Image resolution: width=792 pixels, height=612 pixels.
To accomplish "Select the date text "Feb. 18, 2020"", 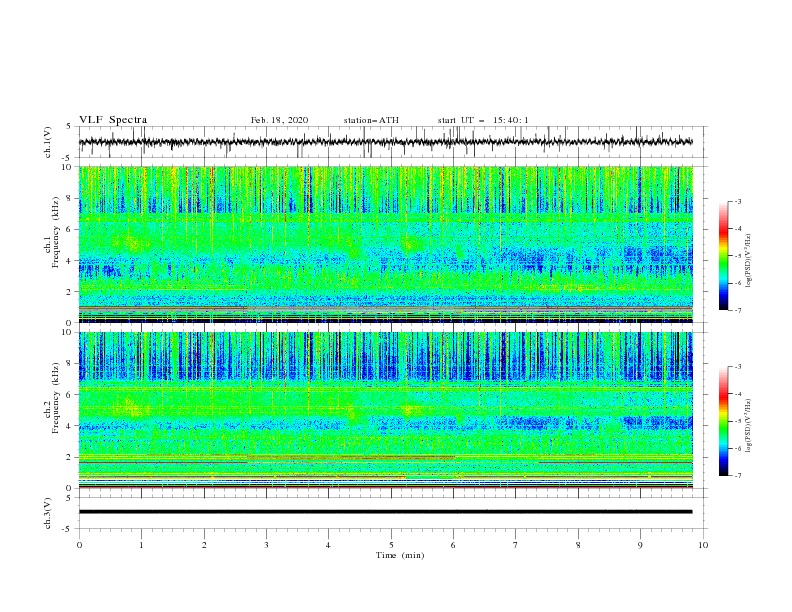I will (x=279, y=120).
